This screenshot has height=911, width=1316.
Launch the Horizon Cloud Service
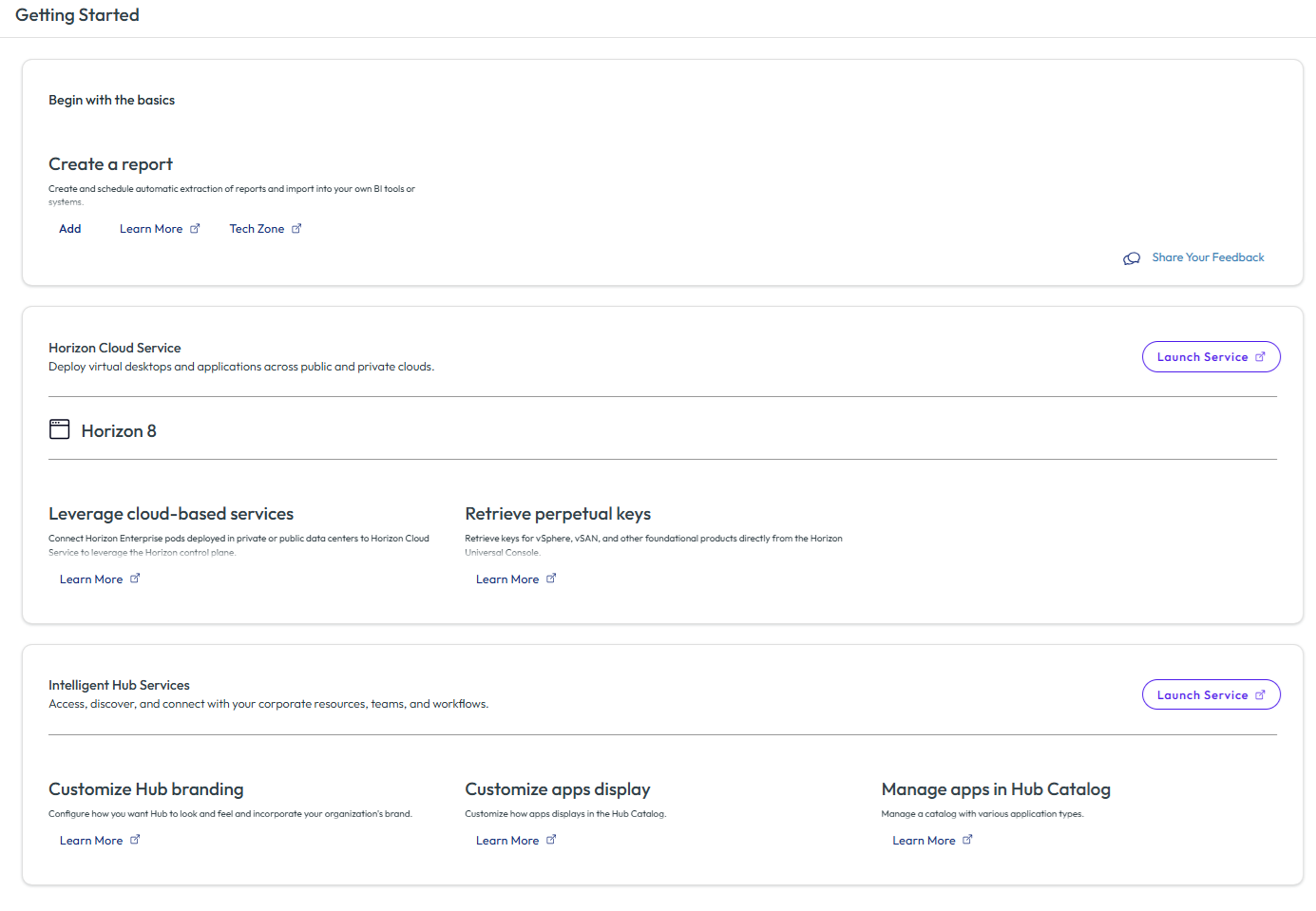click(x=1211, y=357)
